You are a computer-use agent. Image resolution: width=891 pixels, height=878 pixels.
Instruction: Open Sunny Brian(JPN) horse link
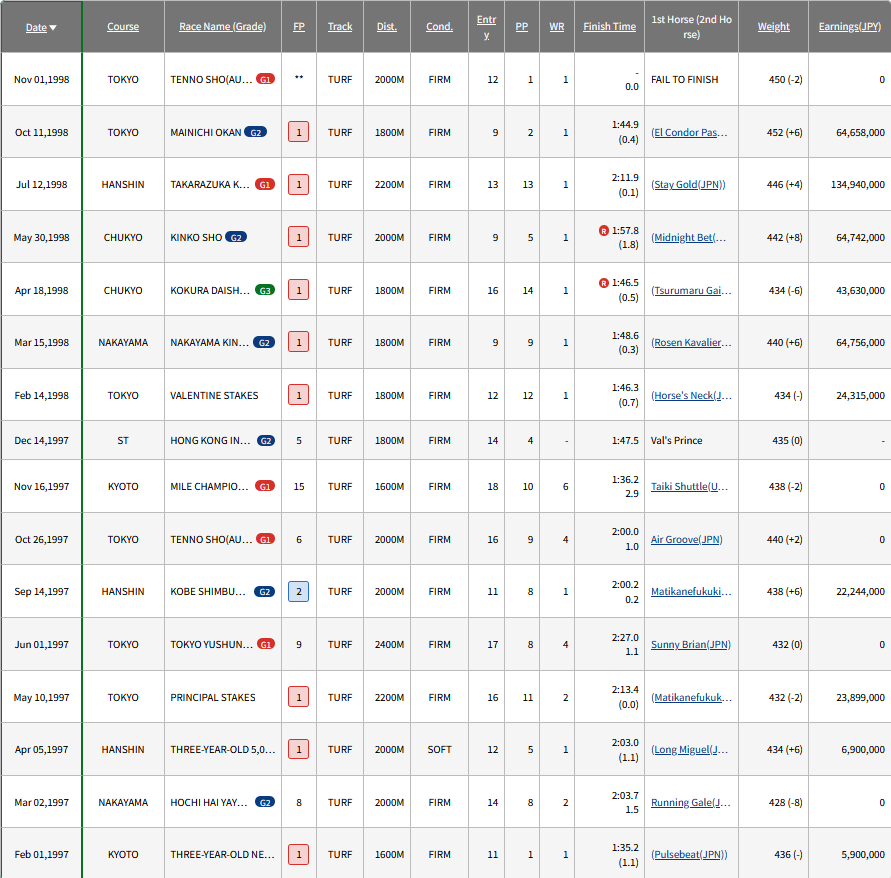point(690,644)
